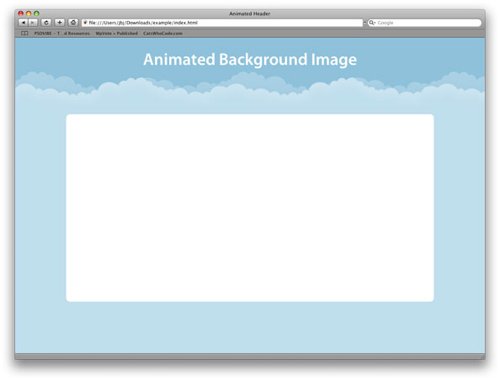Go forward with the Safari forward arrow
This screenshot has width=500, height=380.
point(33,23)
